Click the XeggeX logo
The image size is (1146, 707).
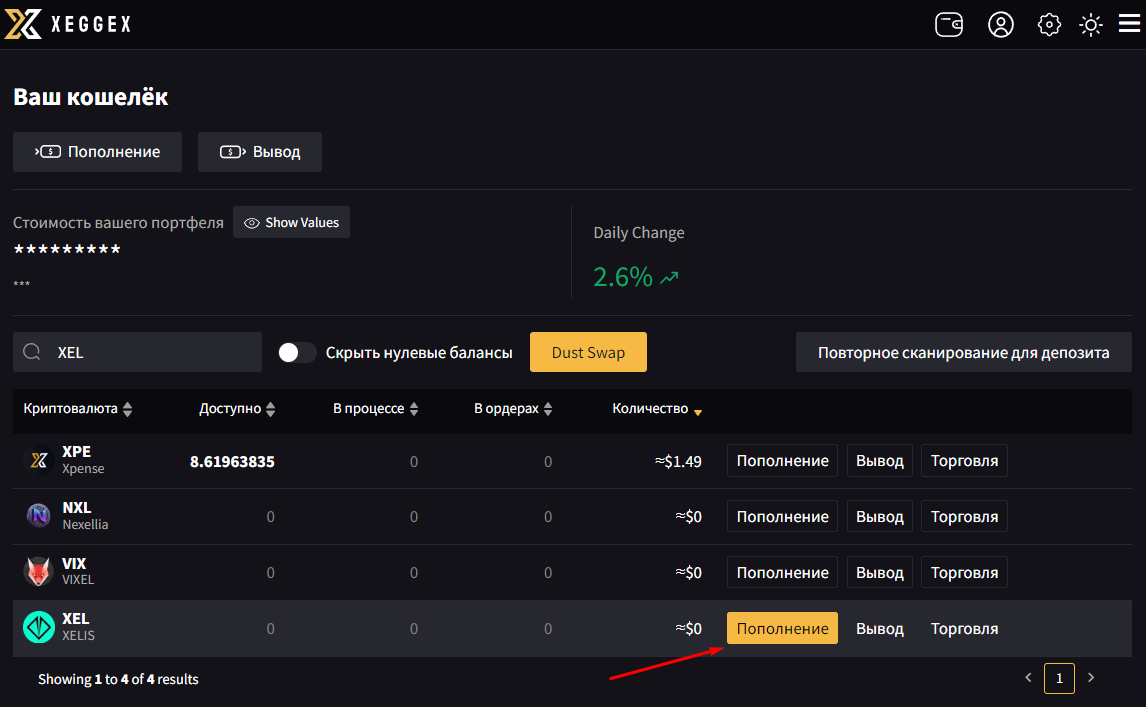tap(68, 24)
